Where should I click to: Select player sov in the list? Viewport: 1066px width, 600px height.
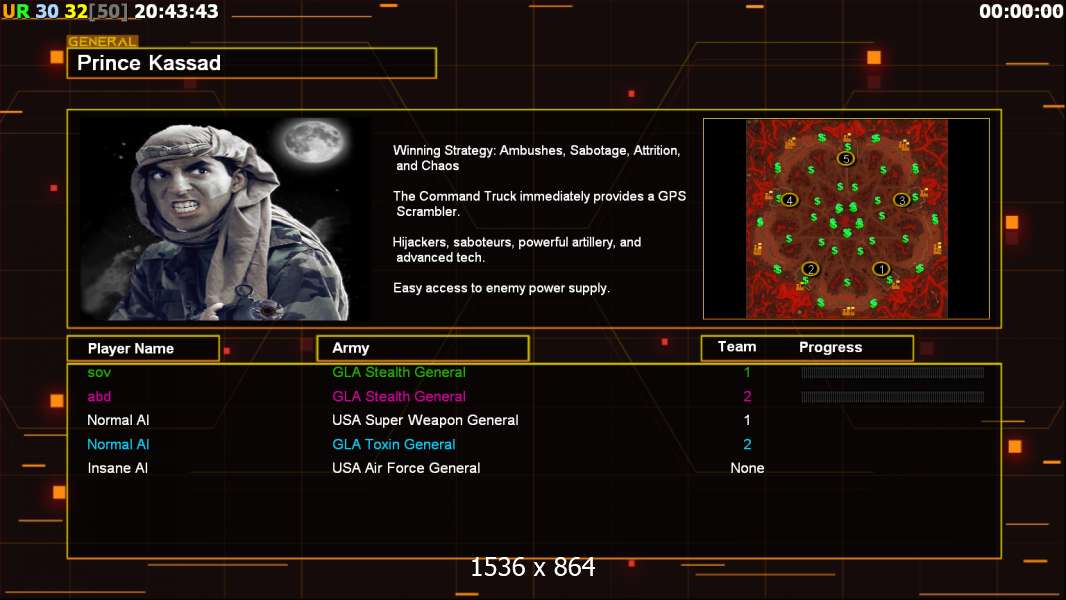point(99,372)
